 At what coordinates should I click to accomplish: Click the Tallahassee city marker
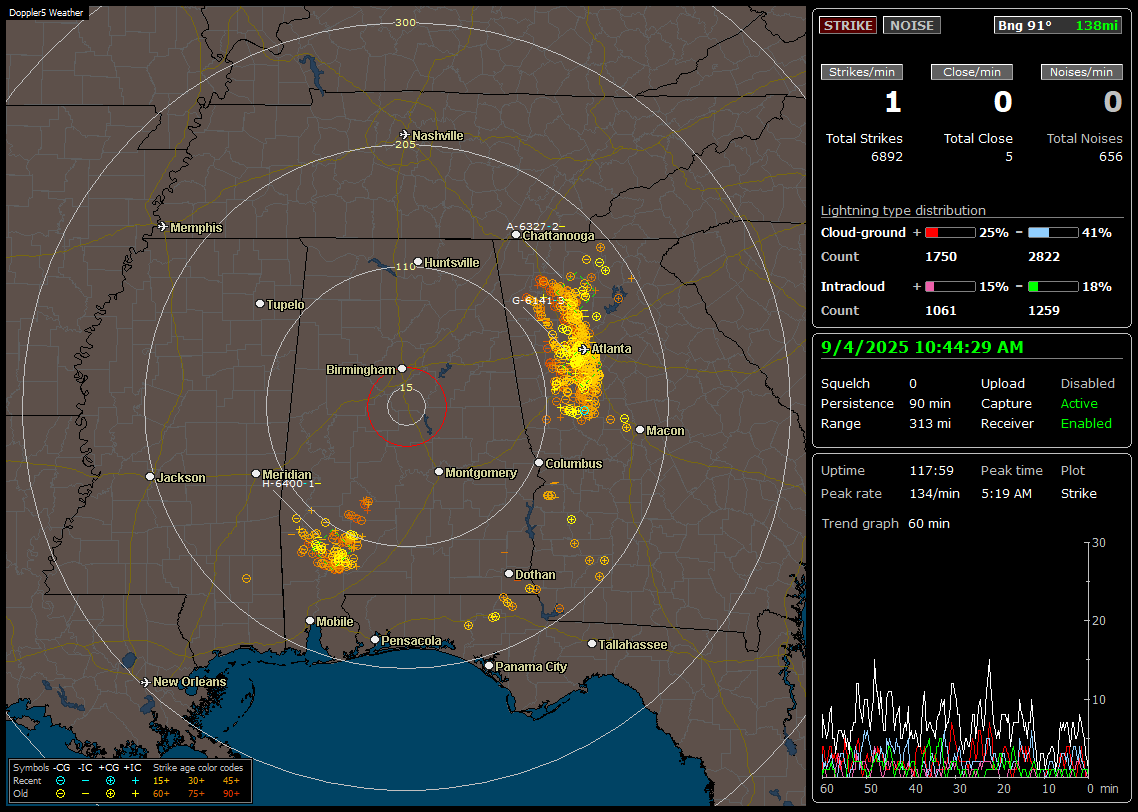click(592, 644)
